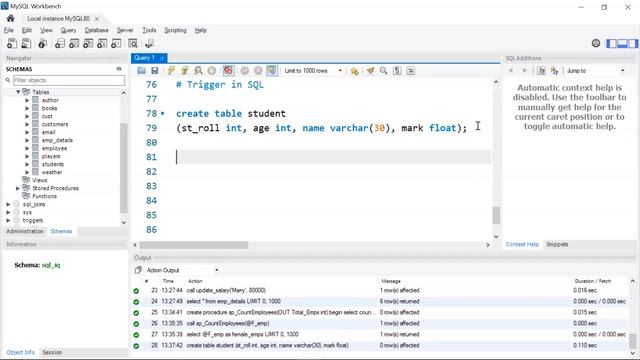This screenshot has height=360, width=640.
Task: Select the Context Help tab
Action: click(x=522, y=244)
